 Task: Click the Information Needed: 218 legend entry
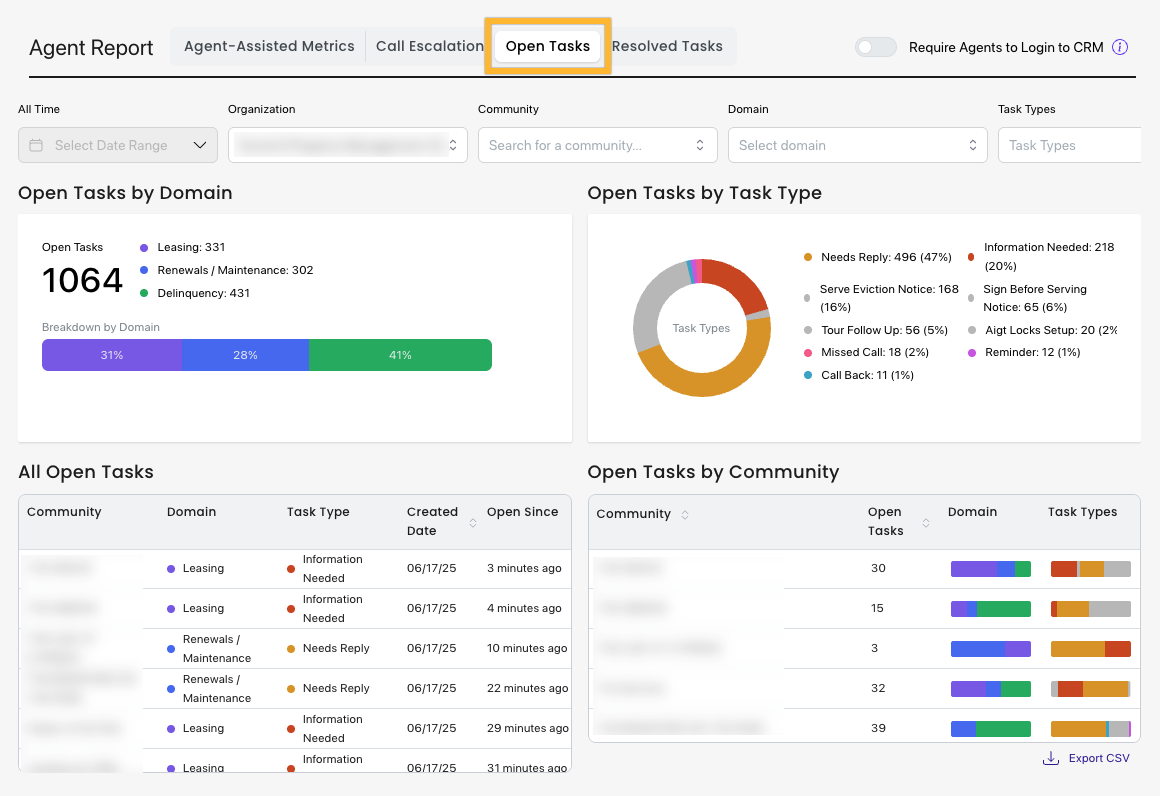tap(1042, 257)
